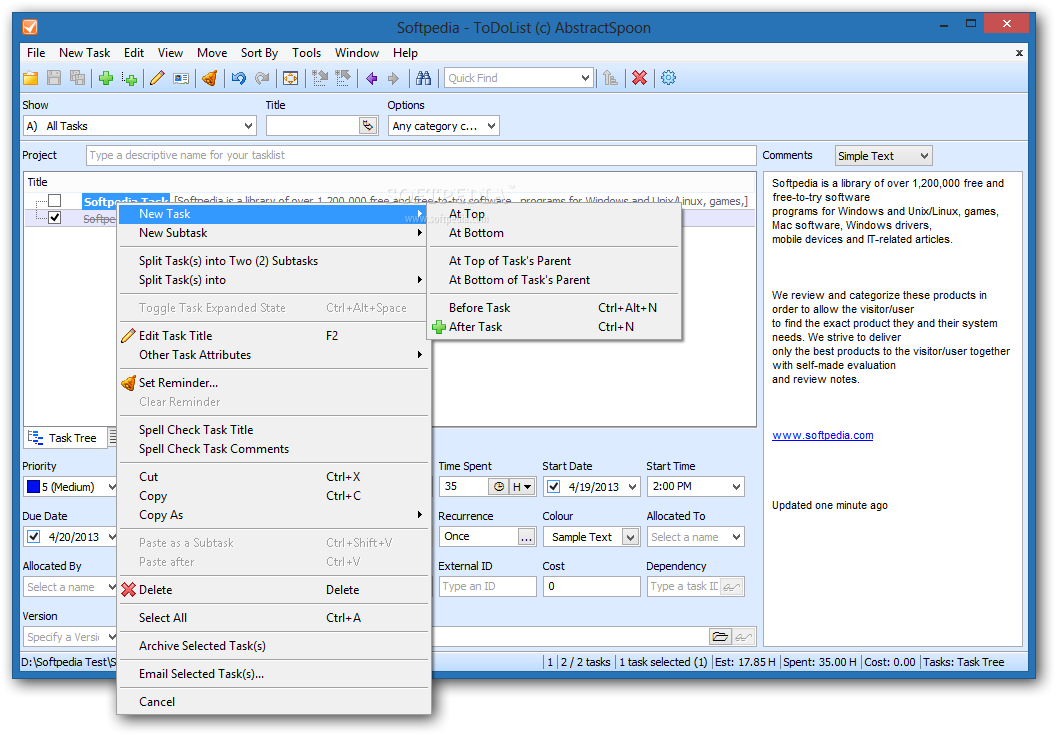Click the file link browse folder icon
1056x735 pixels.
pos(720,637)
